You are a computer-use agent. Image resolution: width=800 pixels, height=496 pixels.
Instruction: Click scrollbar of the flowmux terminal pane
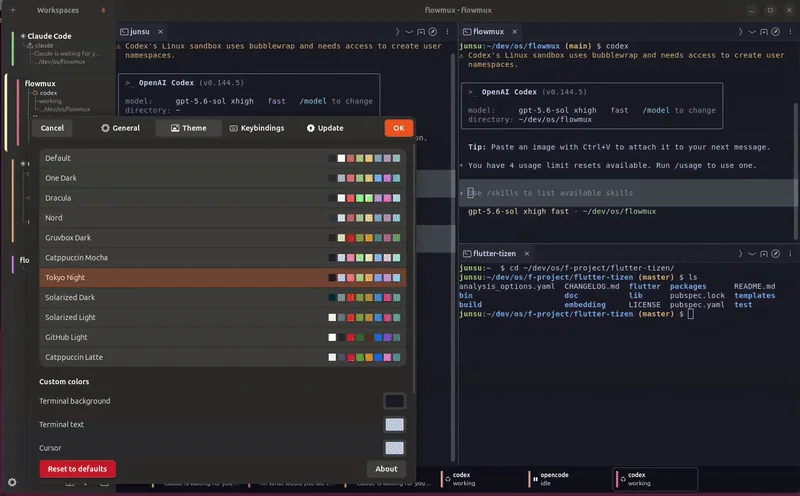pos(795,171)
